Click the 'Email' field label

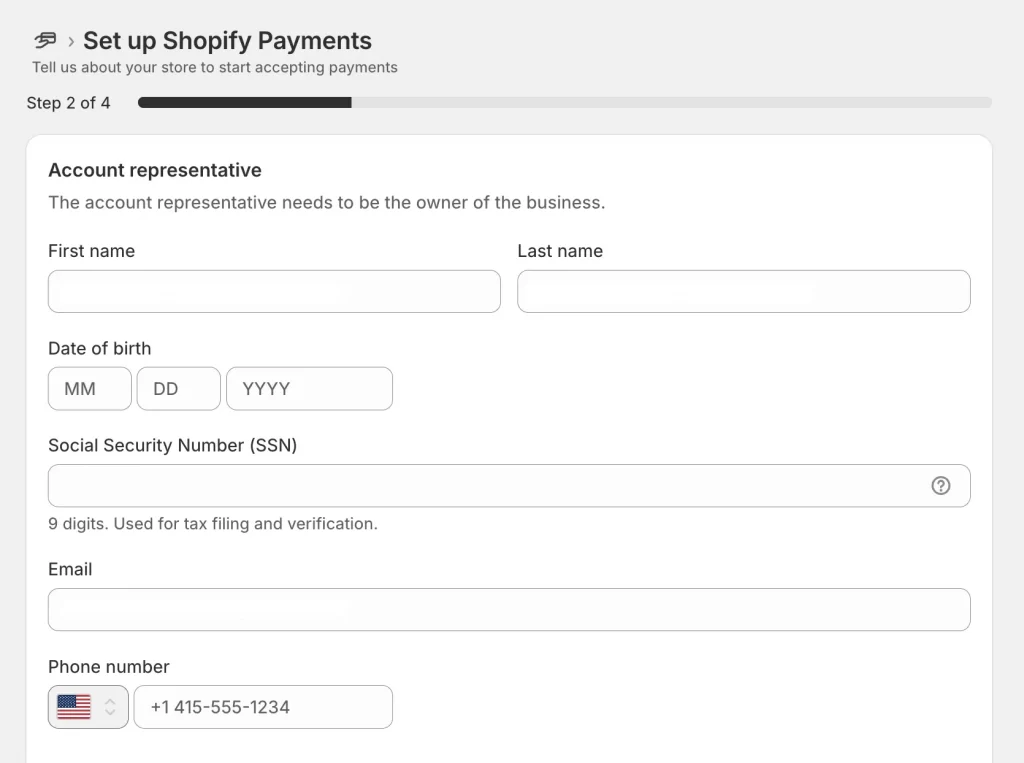click(x=70, y=569)
